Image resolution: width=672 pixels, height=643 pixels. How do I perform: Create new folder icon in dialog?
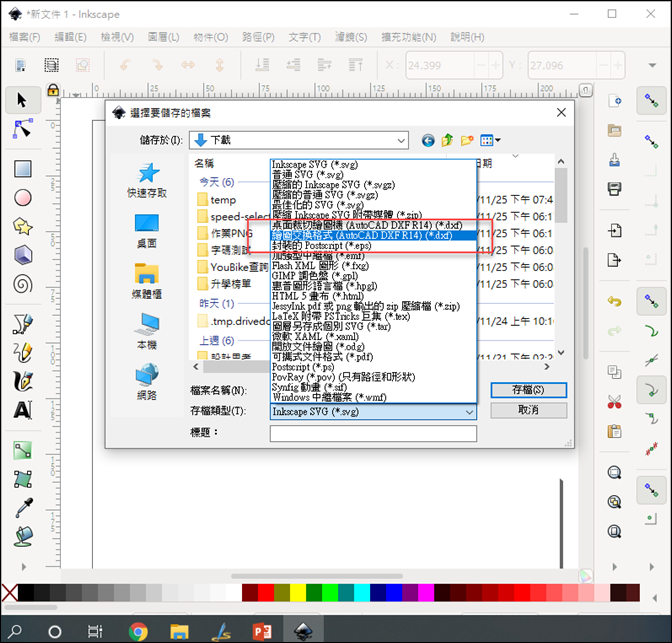tap(467, 140)
